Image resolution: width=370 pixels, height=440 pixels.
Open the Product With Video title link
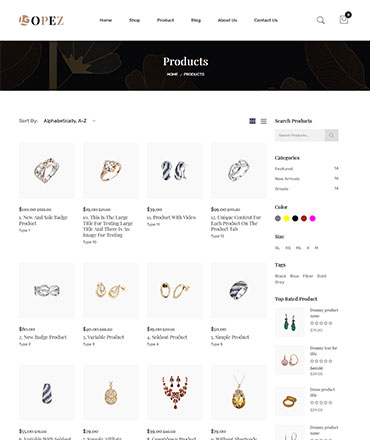(171, 217)
